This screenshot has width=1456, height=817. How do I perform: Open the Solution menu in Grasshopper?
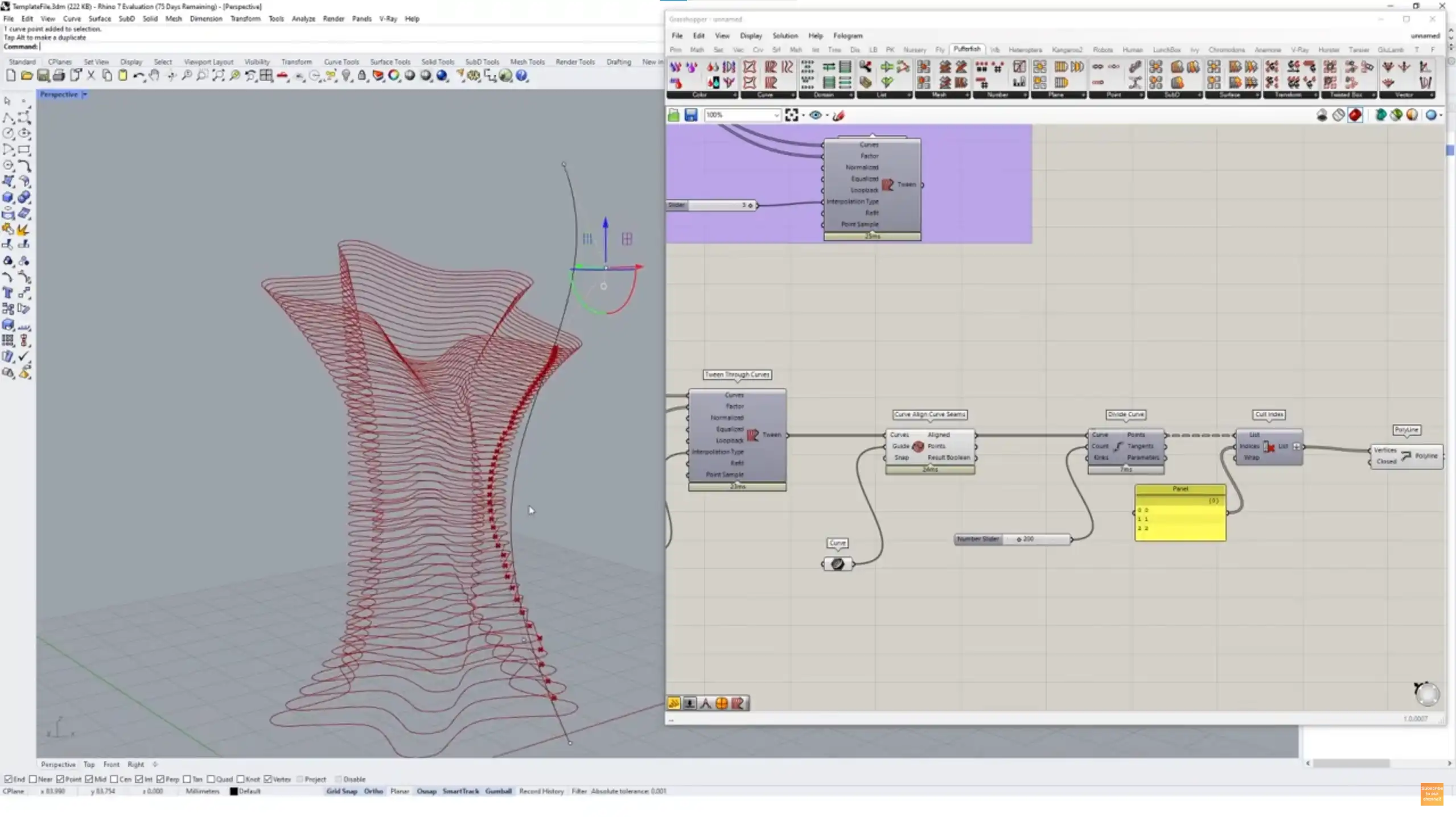coord(784,35)
